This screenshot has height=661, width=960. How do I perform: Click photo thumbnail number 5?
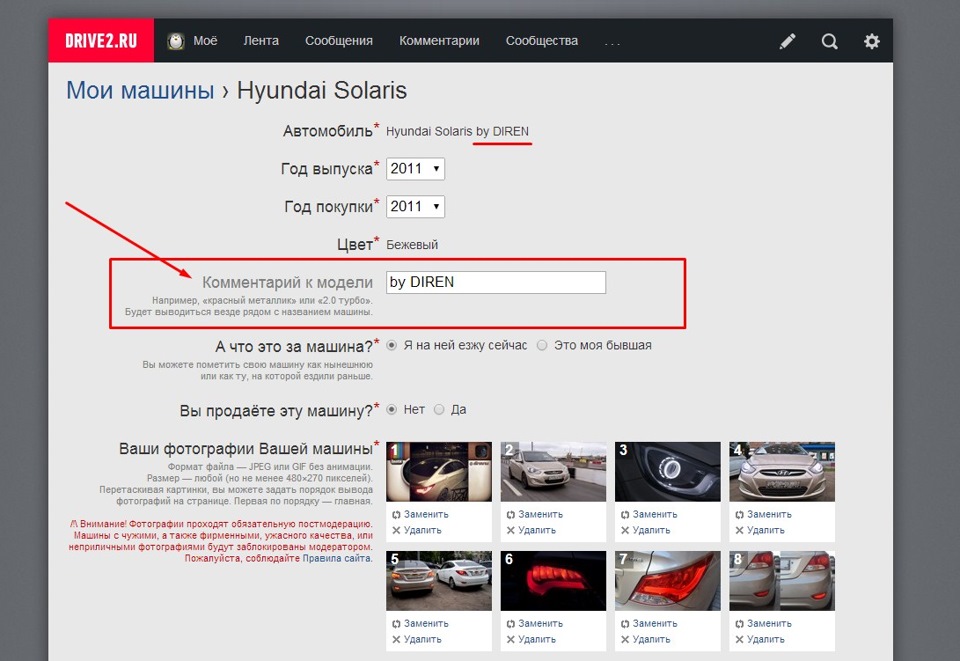pyautogui.click(x=439, y=581)
